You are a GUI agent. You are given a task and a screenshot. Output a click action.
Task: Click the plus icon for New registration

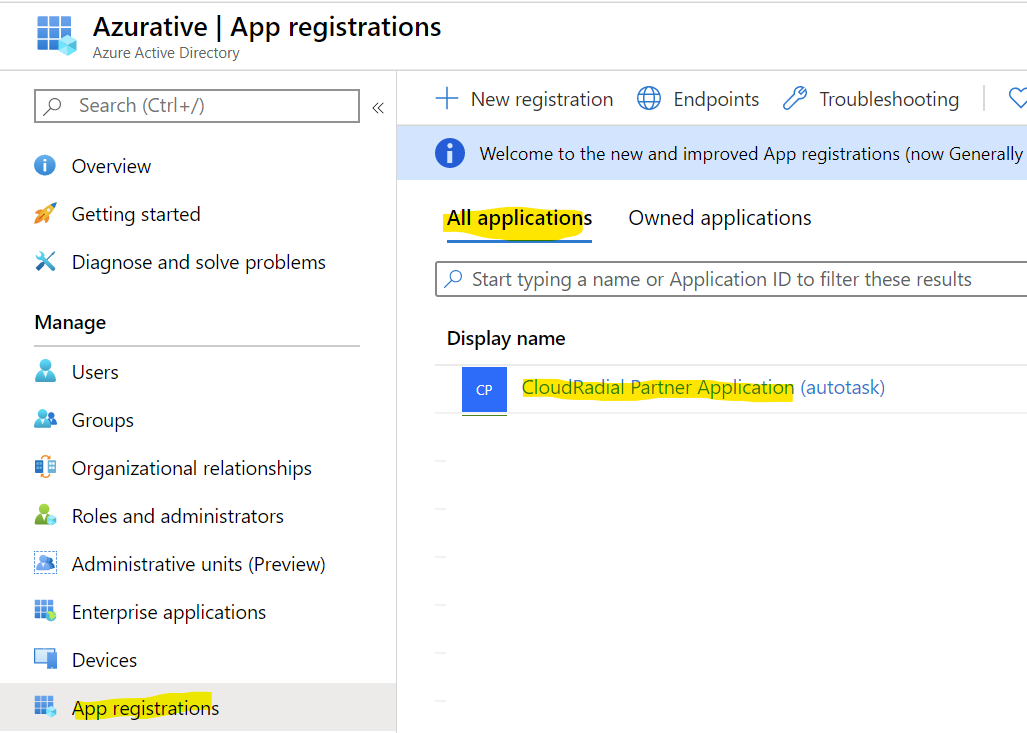tap(447, 98)
